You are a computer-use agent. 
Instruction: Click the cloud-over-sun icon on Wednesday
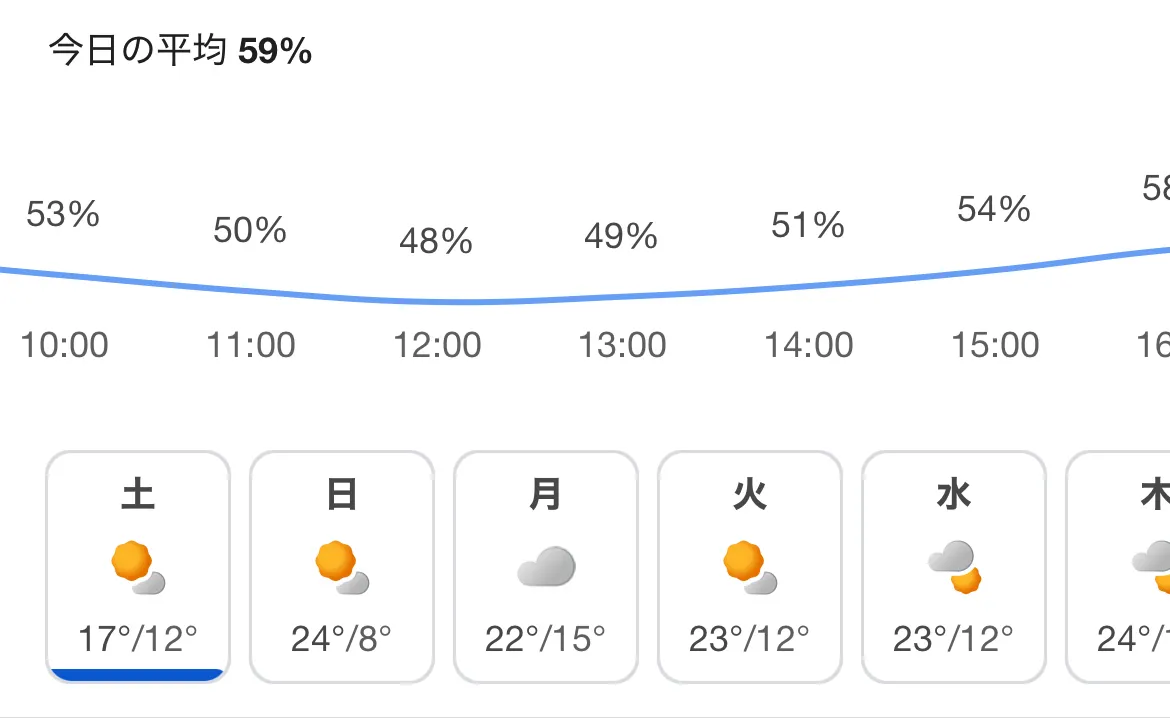(x=954, y=567)
